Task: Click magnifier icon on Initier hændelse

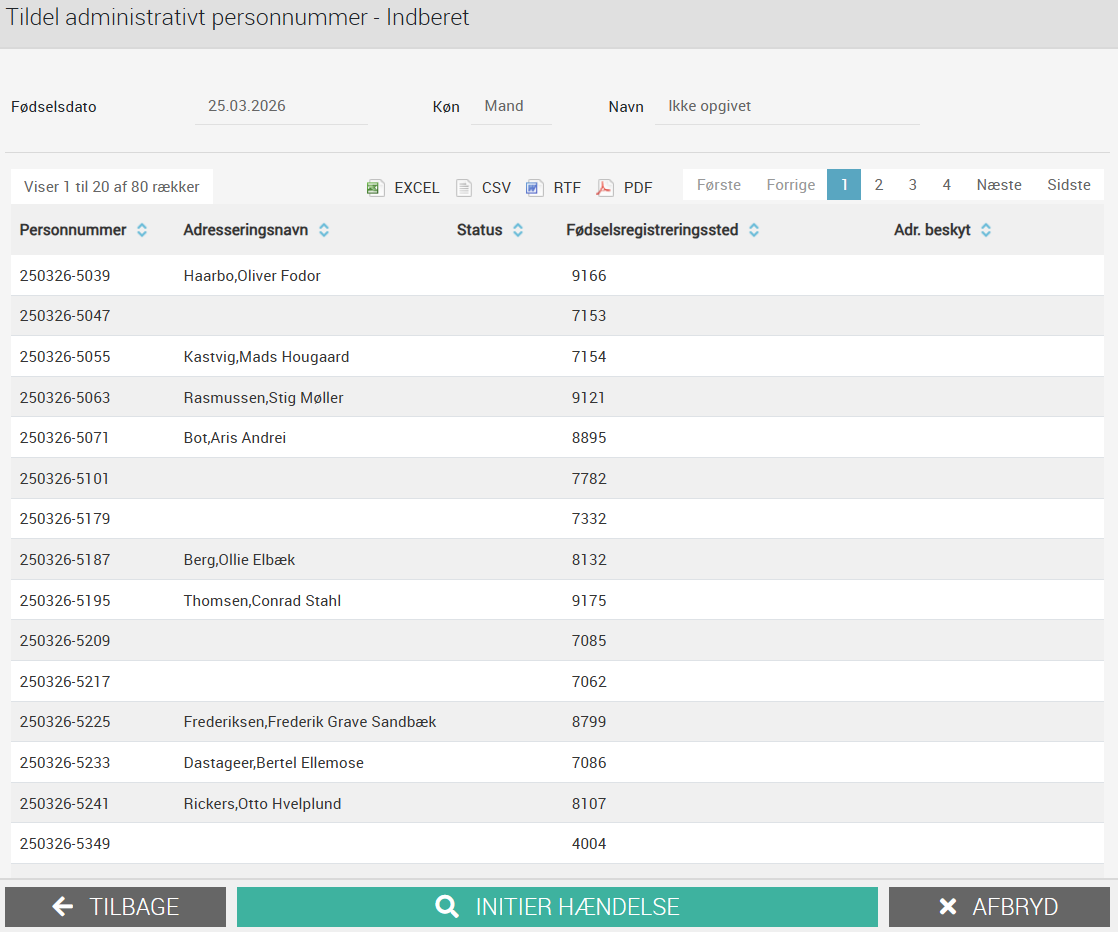Action: (x=447, y=907)
